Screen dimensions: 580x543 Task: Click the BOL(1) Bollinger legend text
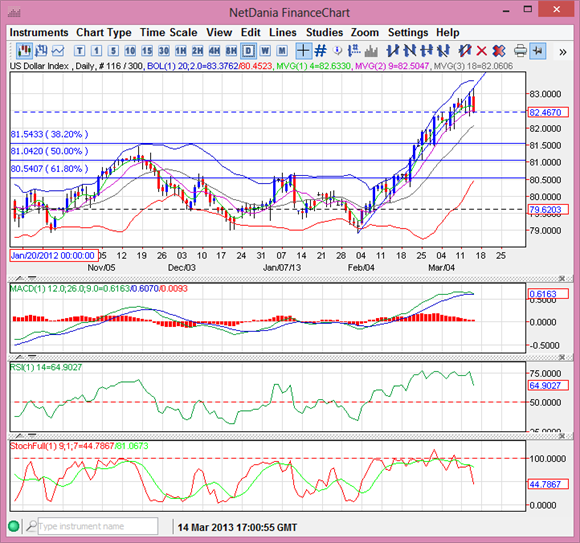coord(210,66)
